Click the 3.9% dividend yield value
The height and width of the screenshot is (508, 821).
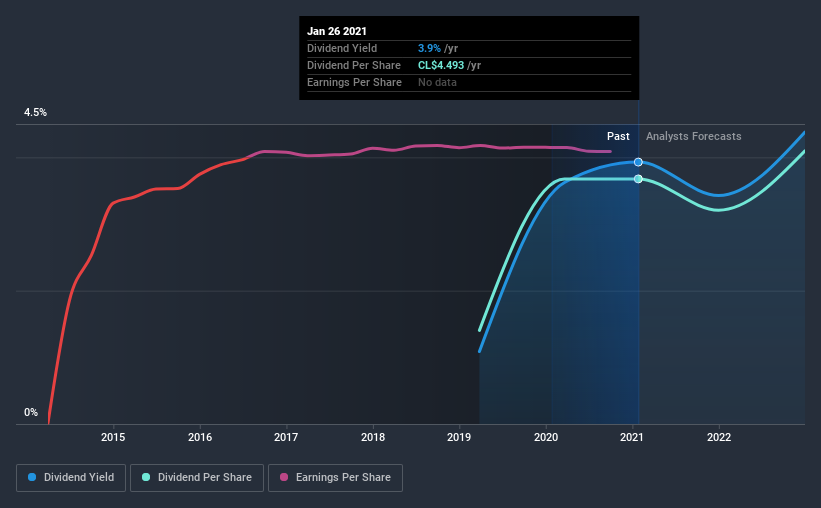(429, 48)
